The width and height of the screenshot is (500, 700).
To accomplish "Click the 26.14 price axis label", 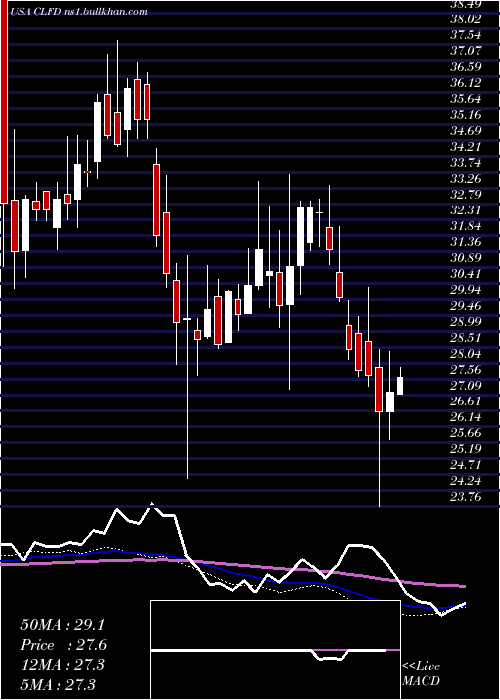I will 466,417.
